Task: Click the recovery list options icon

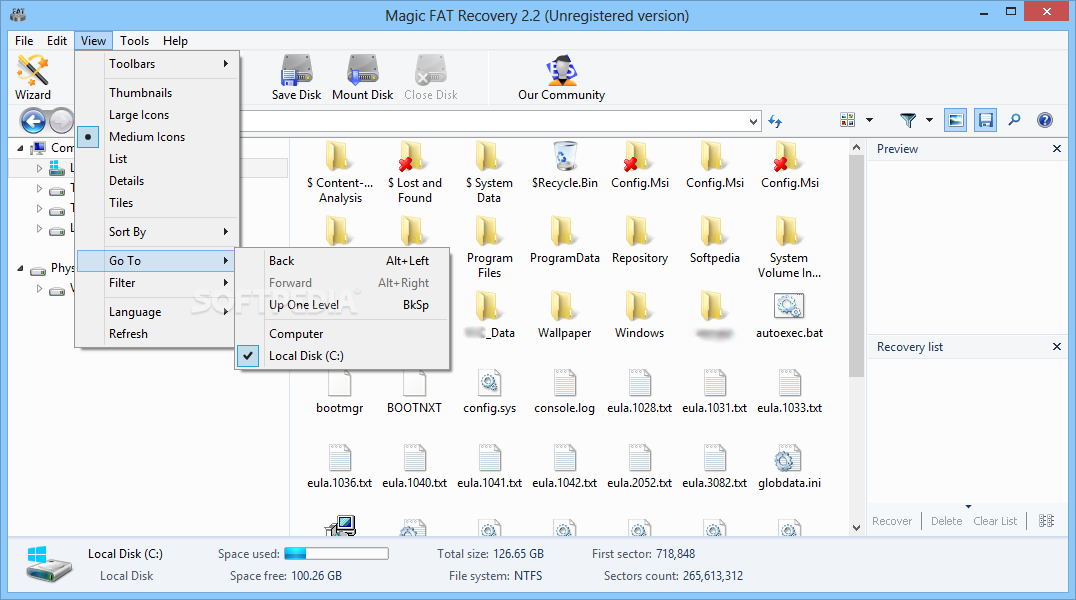Action: (1046, 521)
